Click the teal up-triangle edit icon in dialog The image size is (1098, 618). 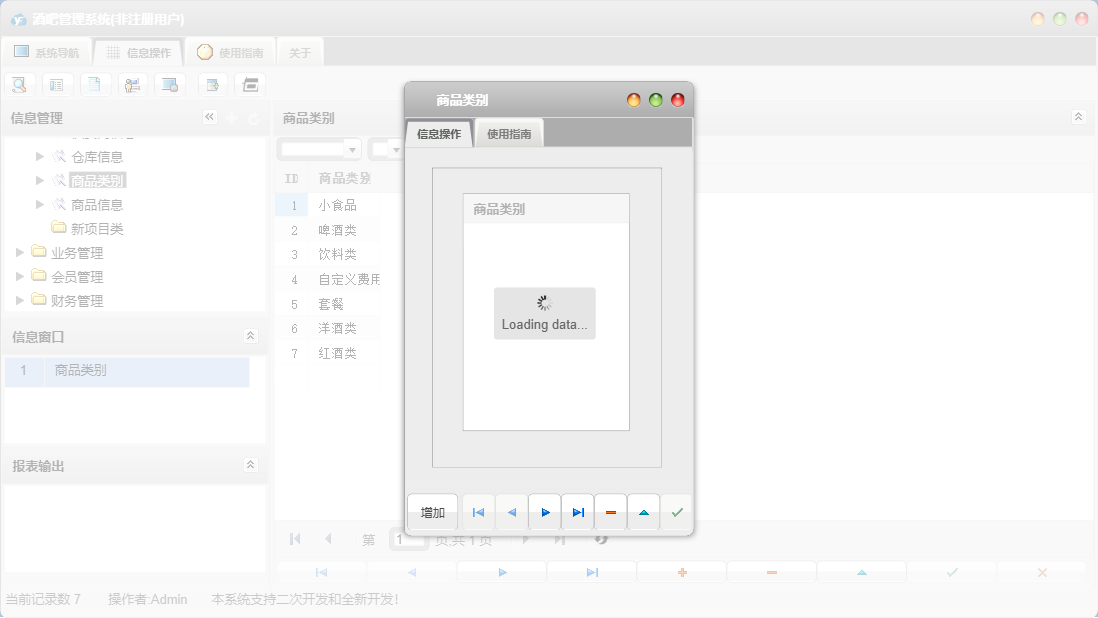point(644,512)
